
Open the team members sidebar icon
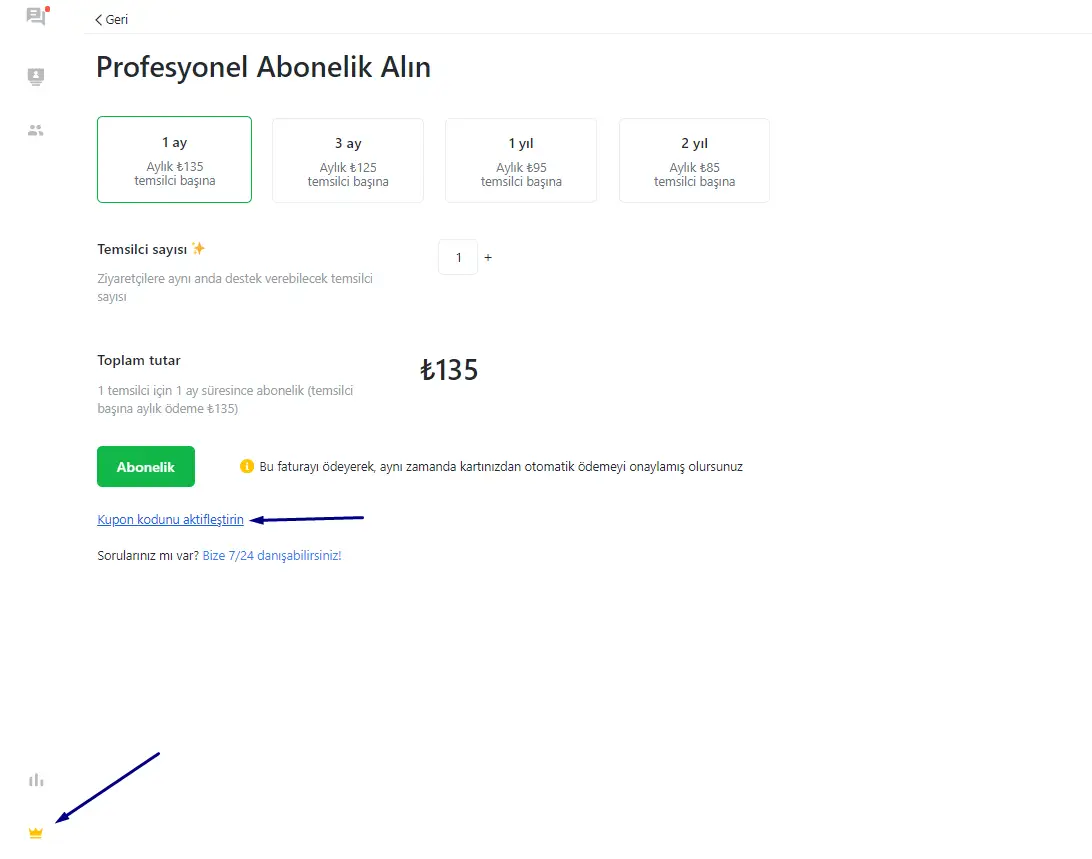tap(36, 130)
